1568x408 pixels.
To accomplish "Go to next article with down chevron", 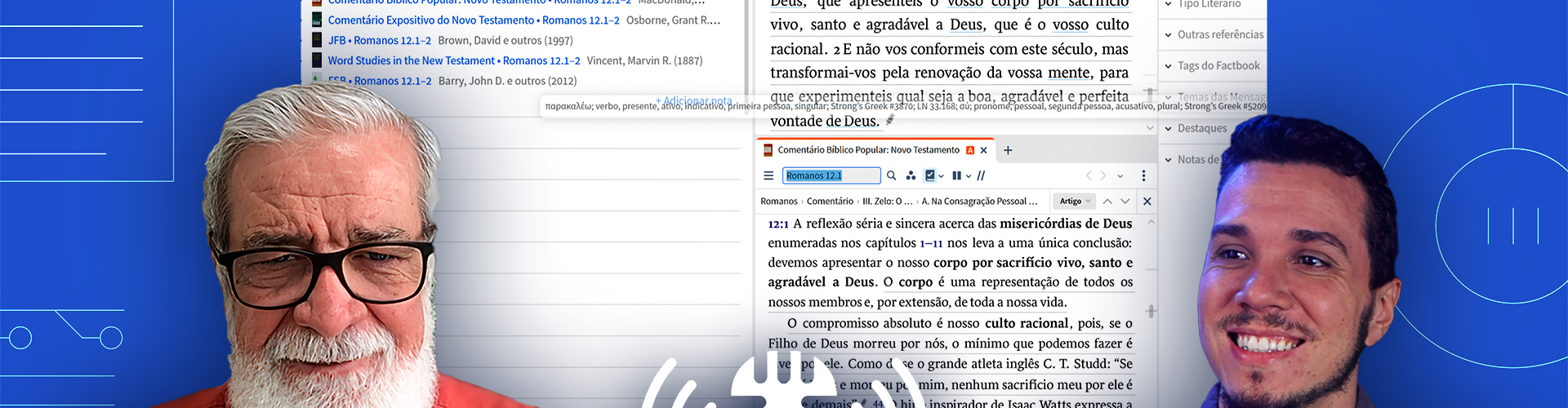I will [x=1125, y=202].
